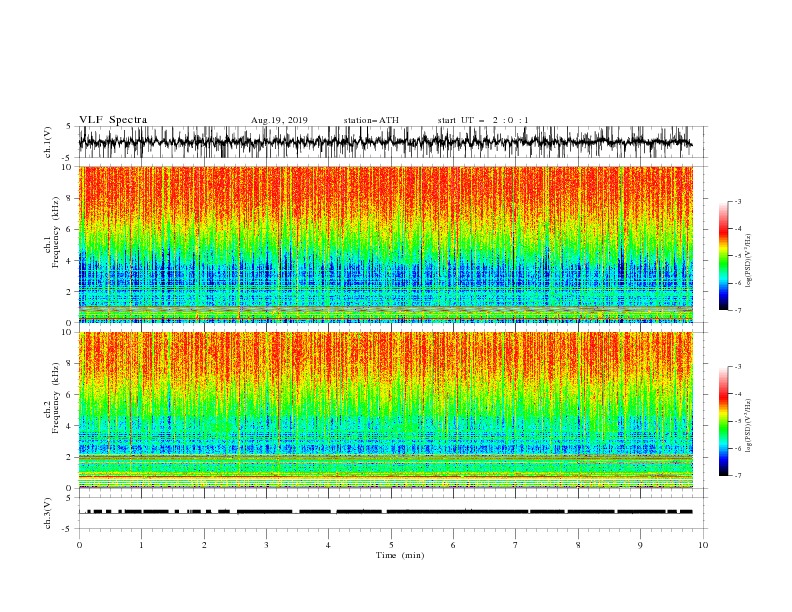Click the "ch.1(V)" axis label

(48, 142)
